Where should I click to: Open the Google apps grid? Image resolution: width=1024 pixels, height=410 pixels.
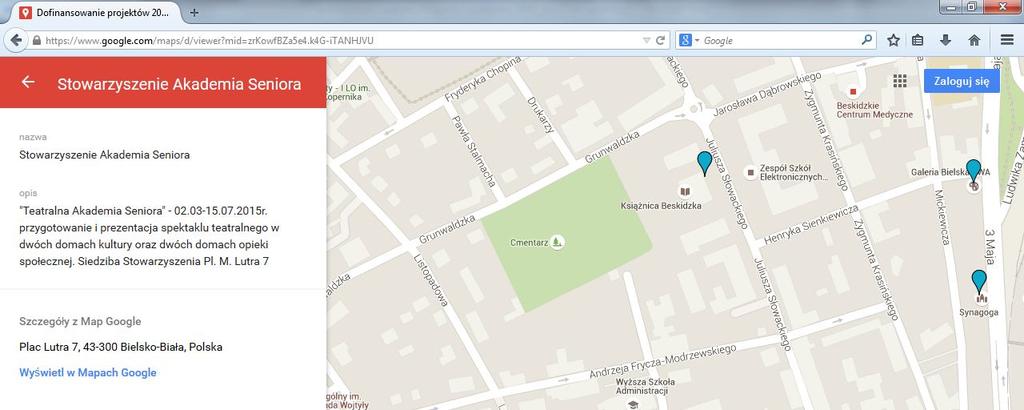900,81
